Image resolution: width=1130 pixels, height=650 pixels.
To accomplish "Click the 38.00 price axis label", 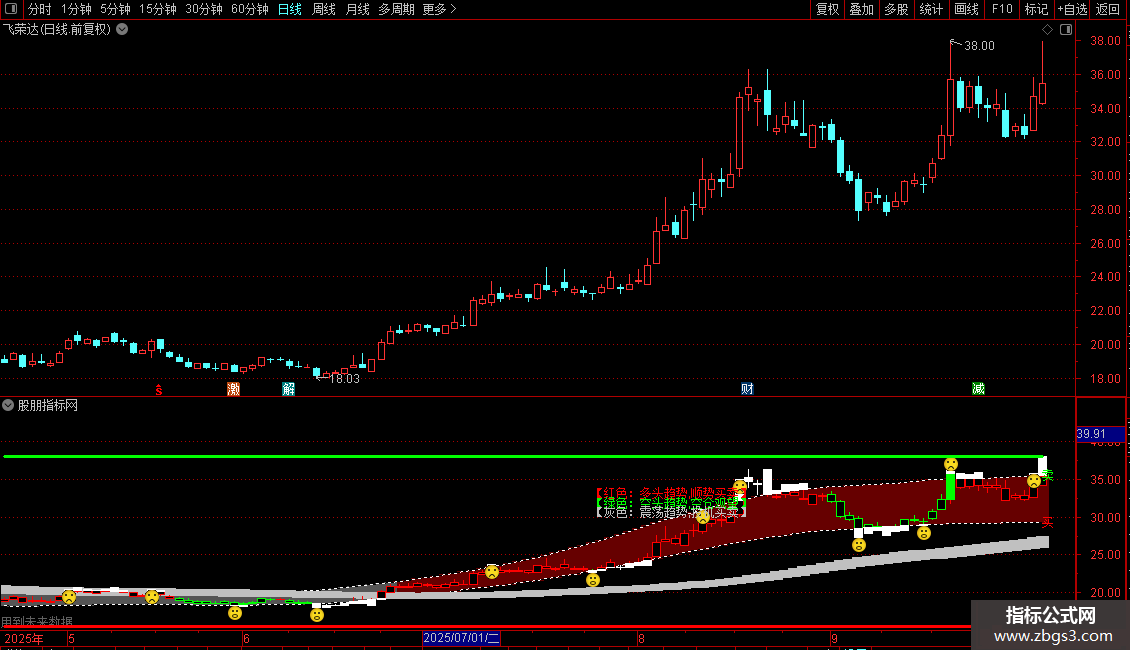I will coord(1105,41).
